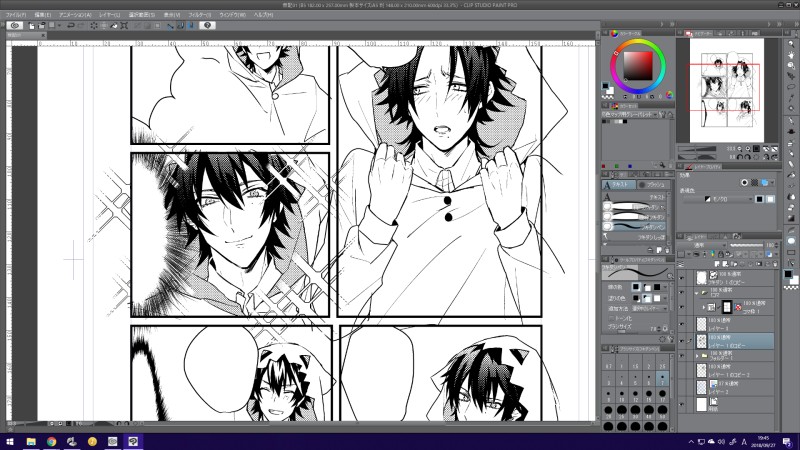The image size is (800, 450).
Task: Hide the レイヤー 3 layer
Action: (x=682, y=324)
